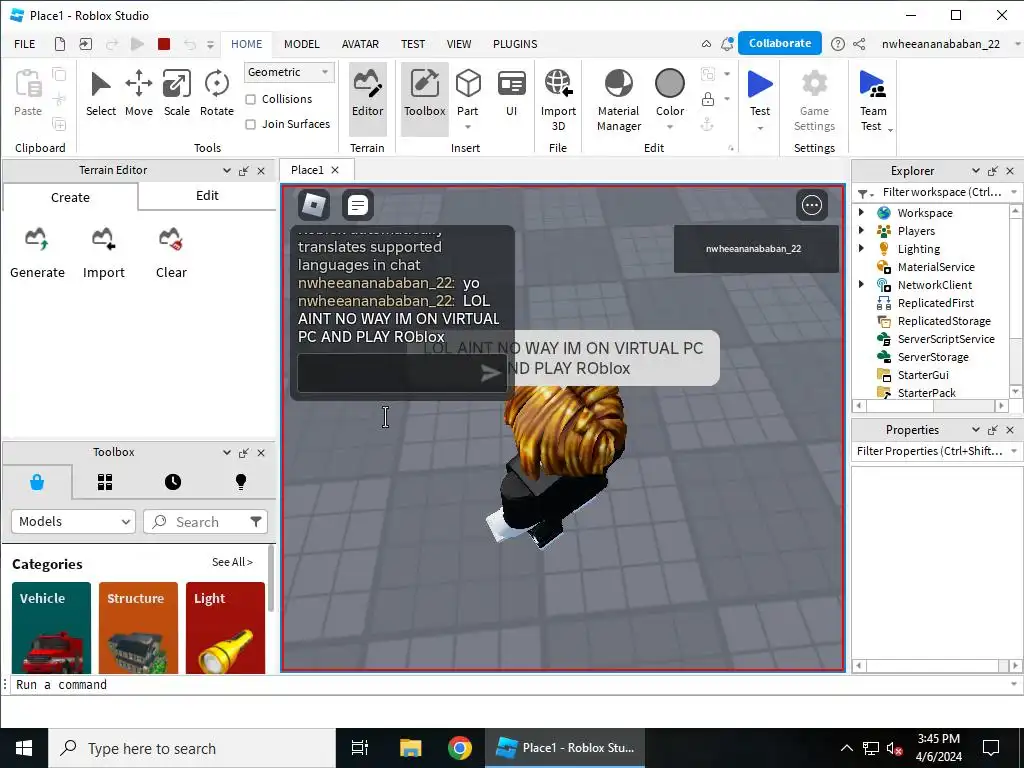Enable the Join Surfaces checkbox

[x=250, y=124]
